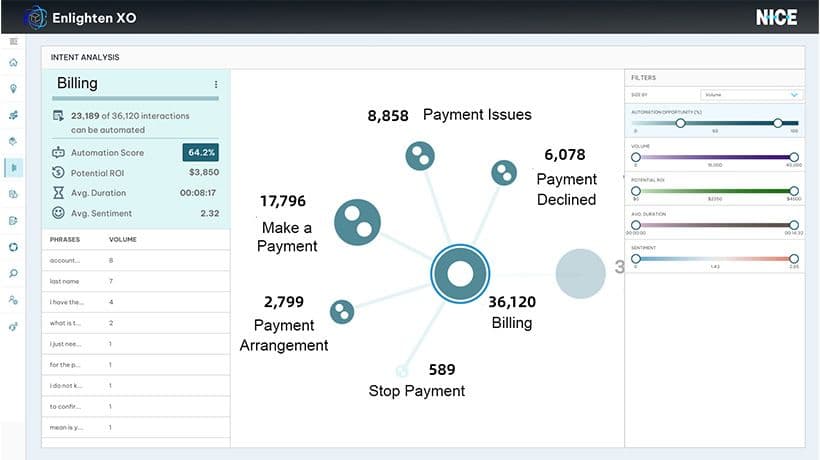Open the Size By Volume dropdown

tap(751, 95)
